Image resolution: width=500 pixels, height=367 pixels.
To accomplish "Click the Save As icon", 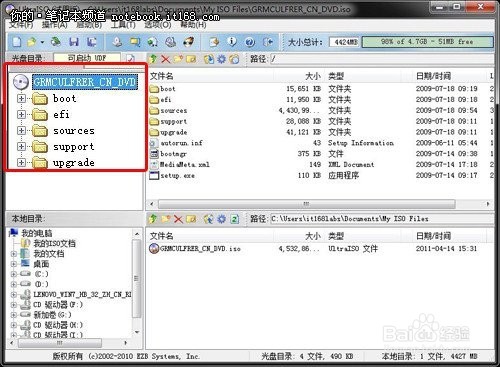I will click(x=92, y=42).
